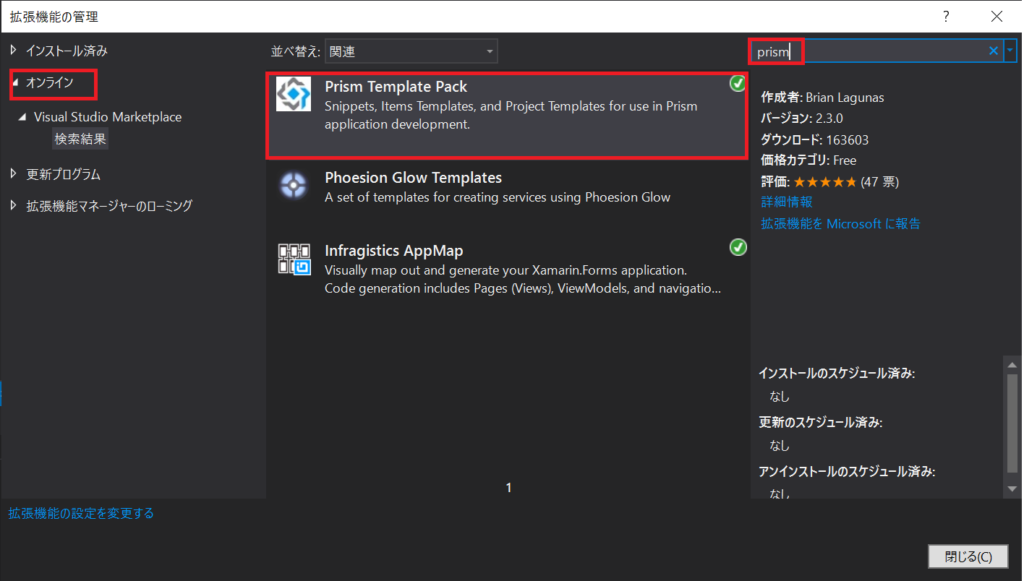Collapse the オンライン tree node
This screenshot has width=1024, height=581.
(x=16, y=83)
